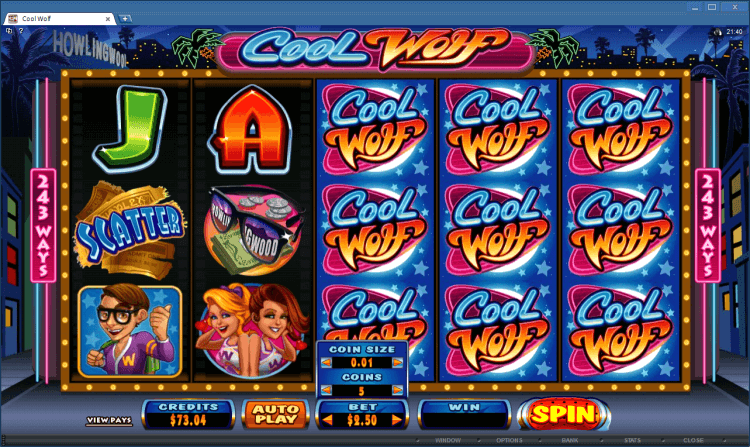Raise the bet with right arrow
The width and height of the screenshot is (750, 447).
tap(397, 420)
